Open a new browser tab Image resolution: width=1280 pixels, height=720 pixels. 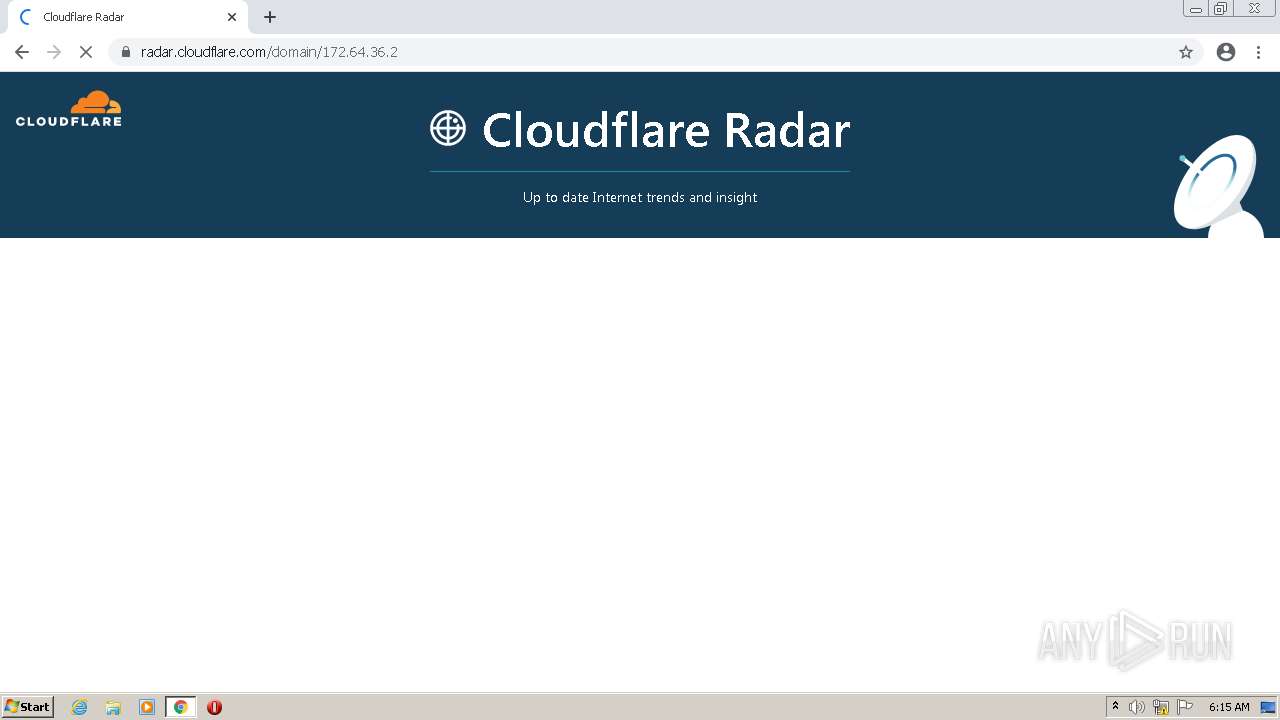270,17
